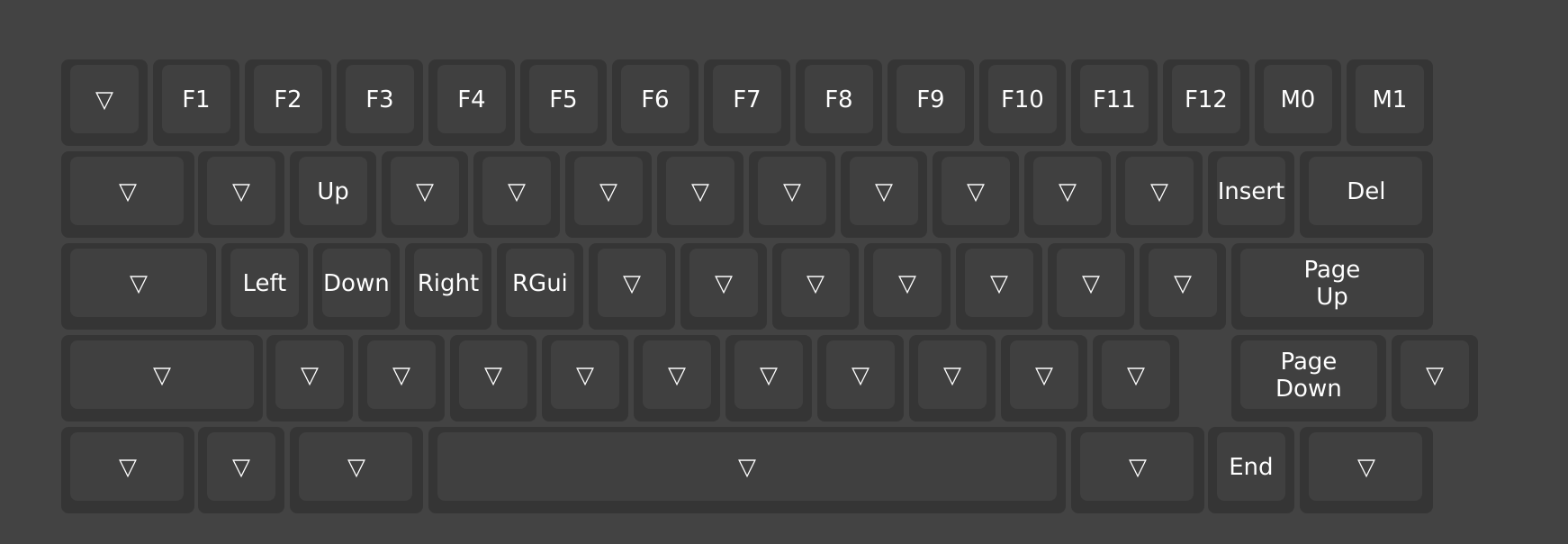Screen dimensions: 1568x544
Task: Select the Page Down key
Action: [x=1309, y=376]
